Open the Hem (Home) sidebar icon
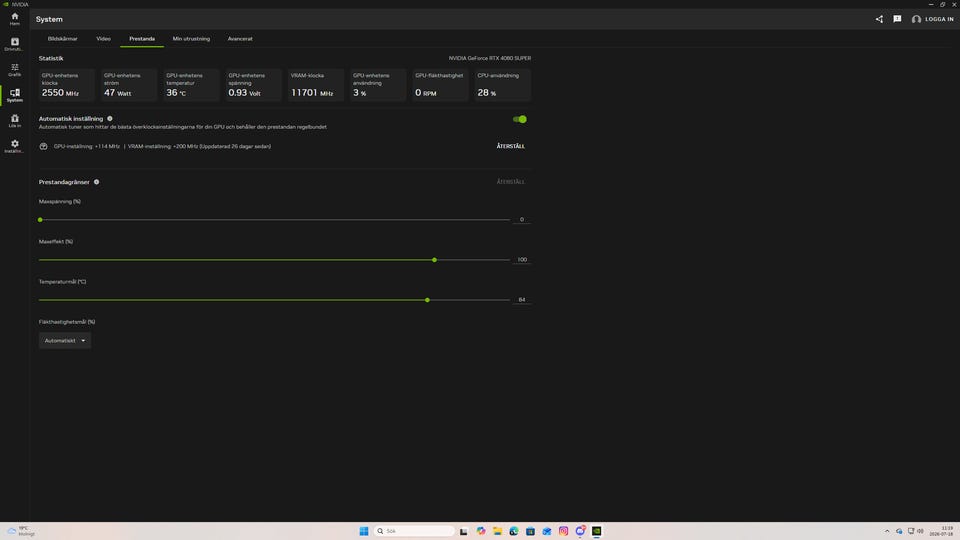 15,19
